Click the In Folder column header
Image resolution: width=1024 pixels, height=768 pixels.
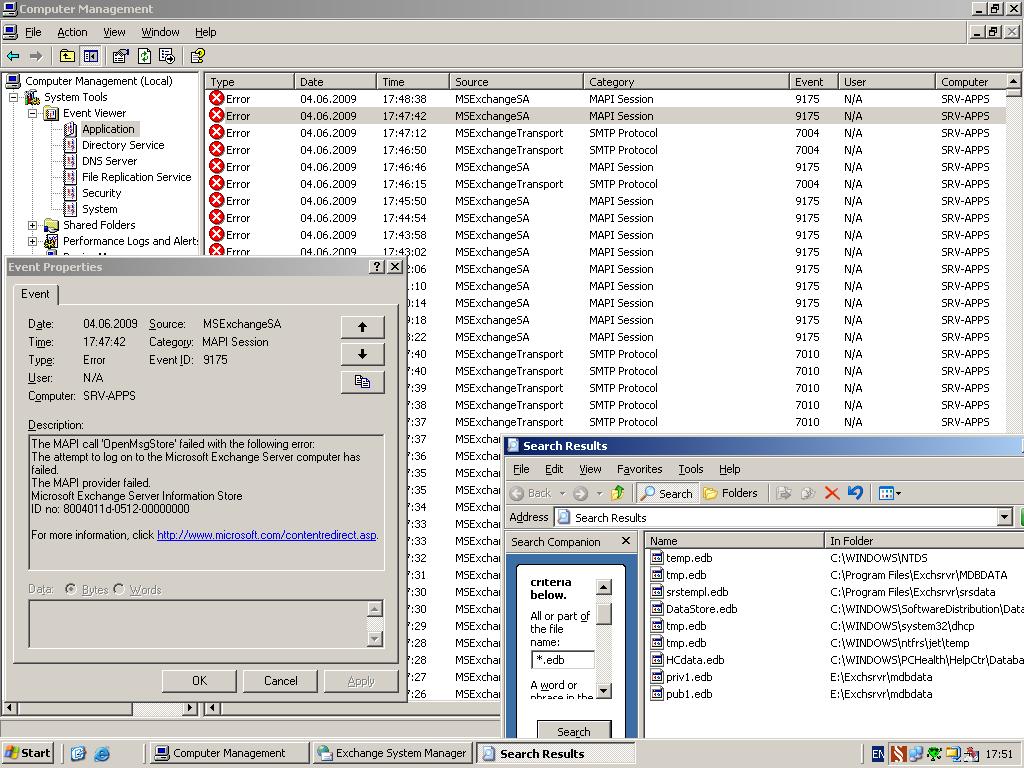(923, 541)
